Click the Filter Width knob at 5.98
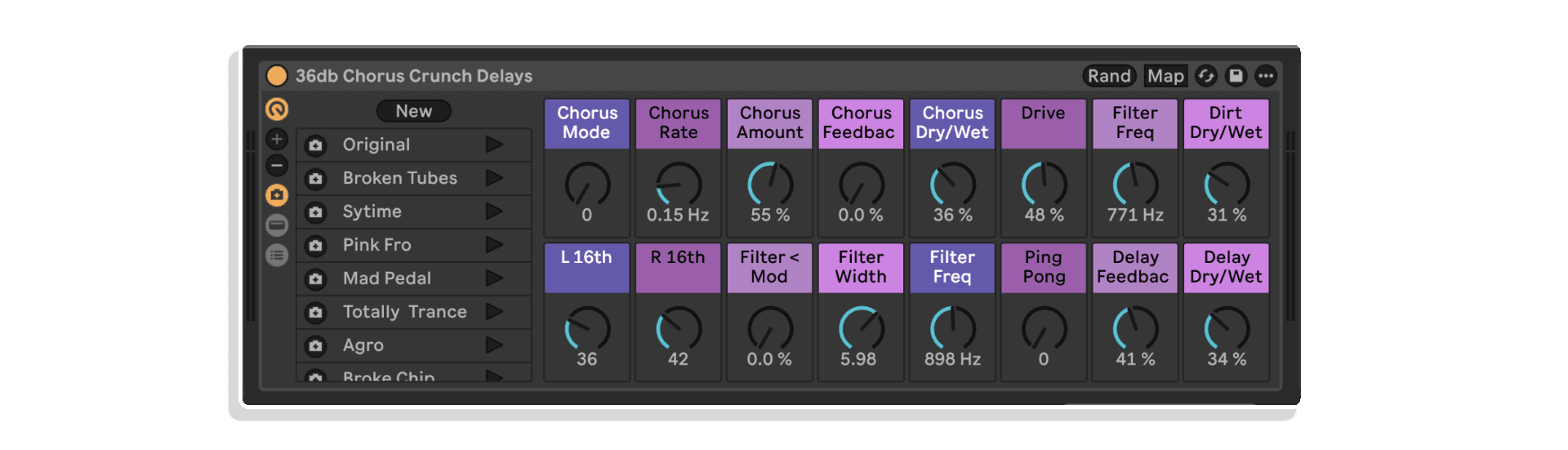Image resolution: width=1568 pixels, height=450 pixels. [x=862, y=328]
